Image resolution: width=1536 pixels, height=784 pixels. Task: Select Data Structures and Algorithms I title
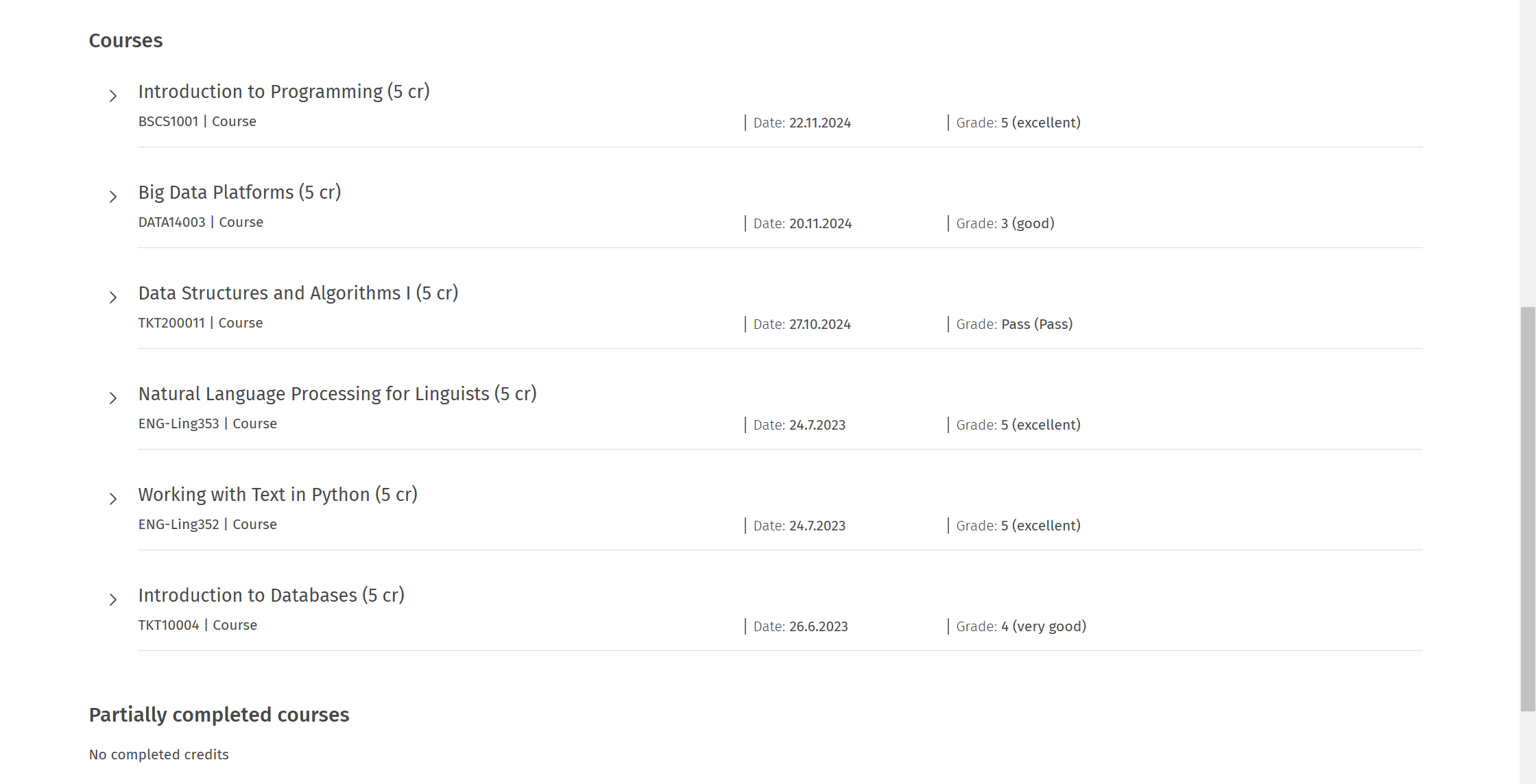pos(298,293)
